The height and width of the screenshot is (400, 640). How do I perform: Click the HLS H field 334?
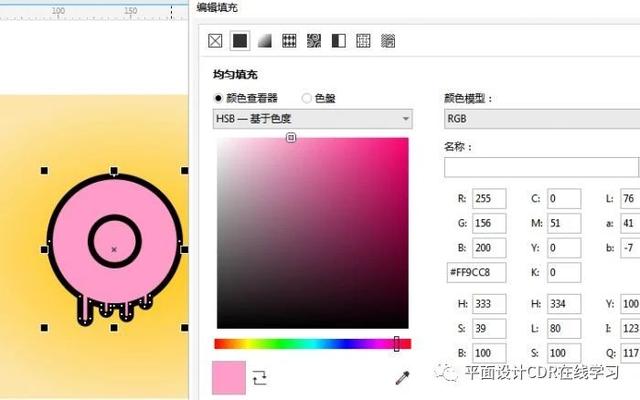[x=564, y=304]
